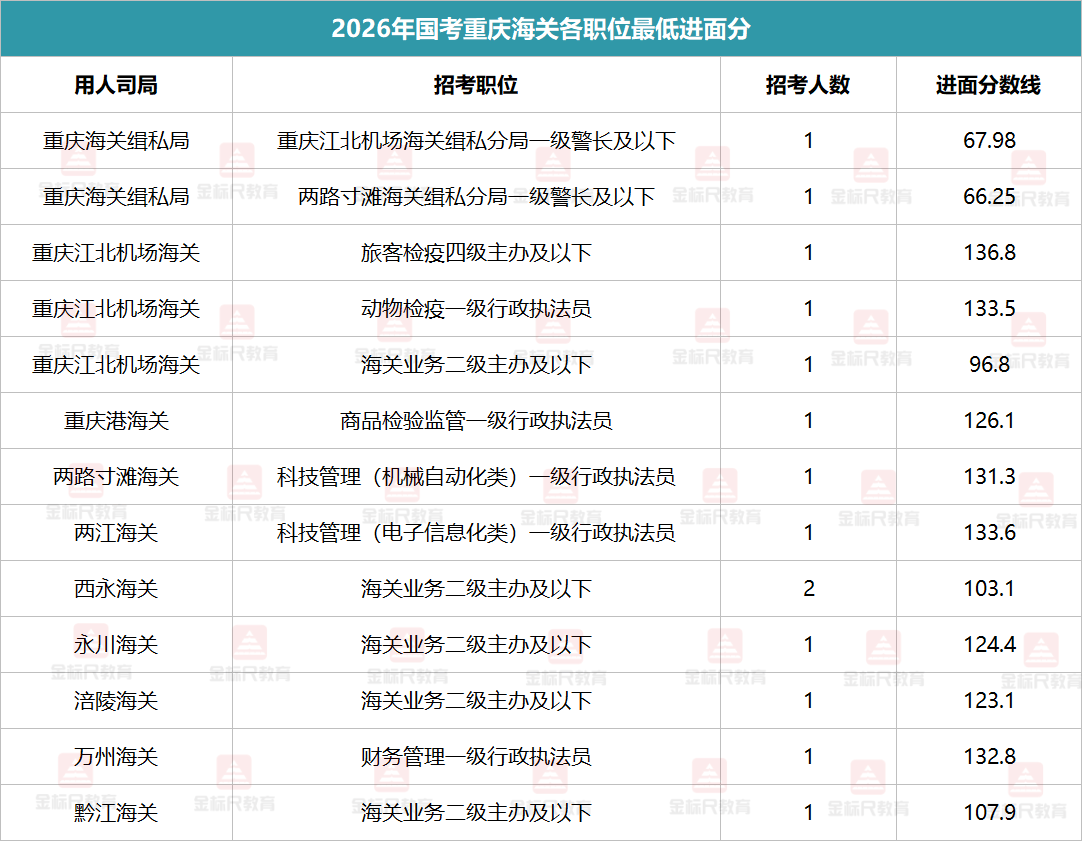Select 重庆江北机场海关缉私分局一级警长及以下 cell
This screenshot has height=841, width=1082.
click(476, 141)
